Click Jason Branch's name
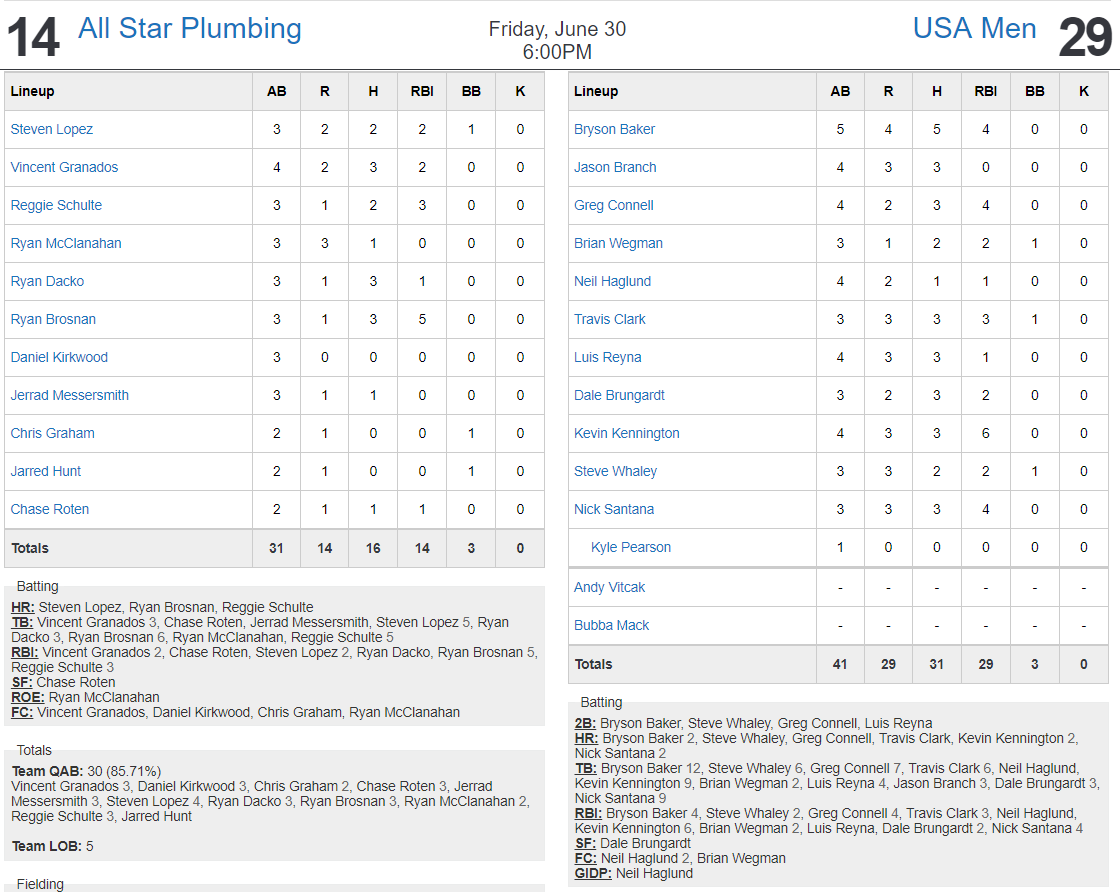The image size is (1120, 892). point(615,167)
